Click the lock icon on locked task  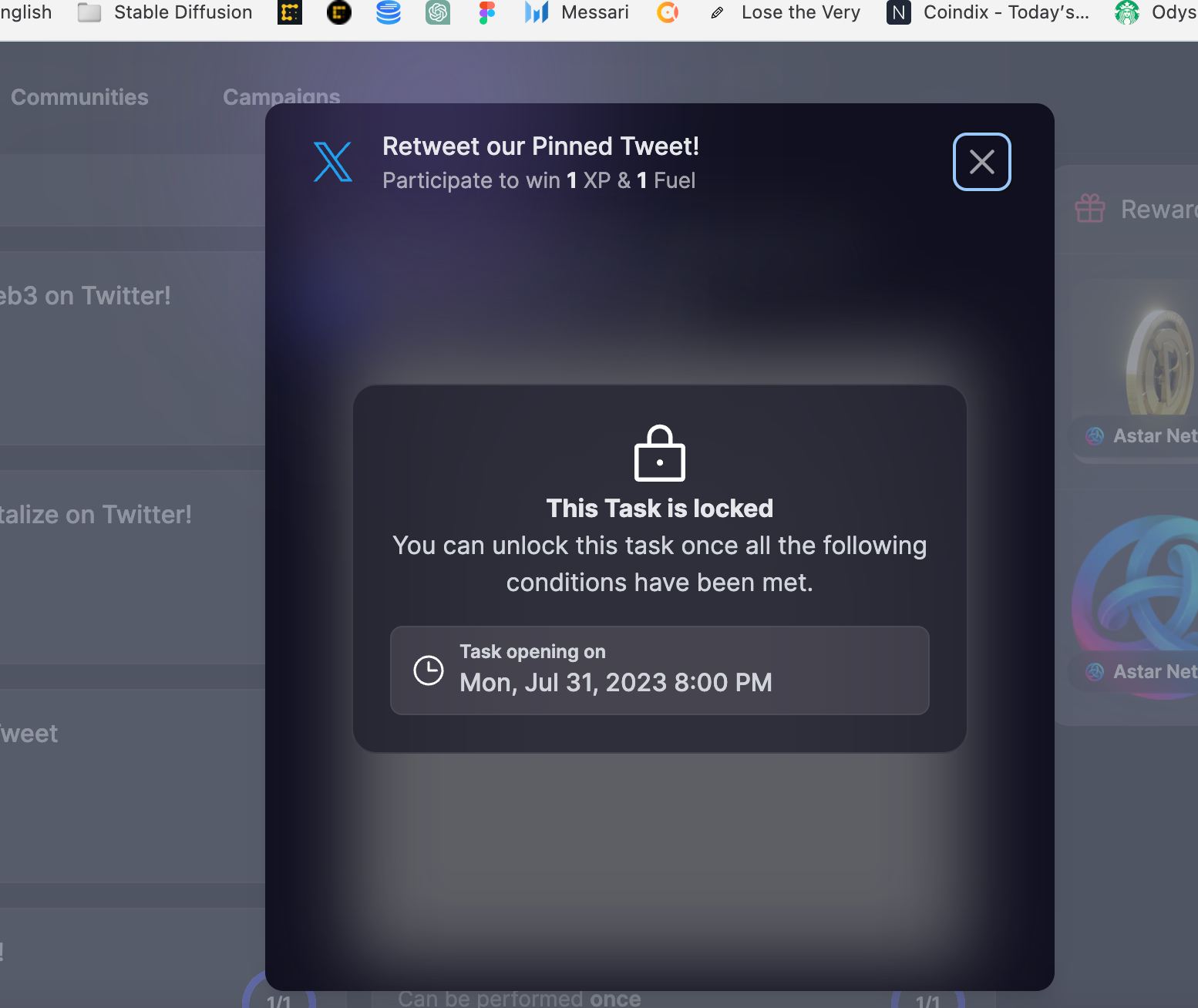click(660, 453)
